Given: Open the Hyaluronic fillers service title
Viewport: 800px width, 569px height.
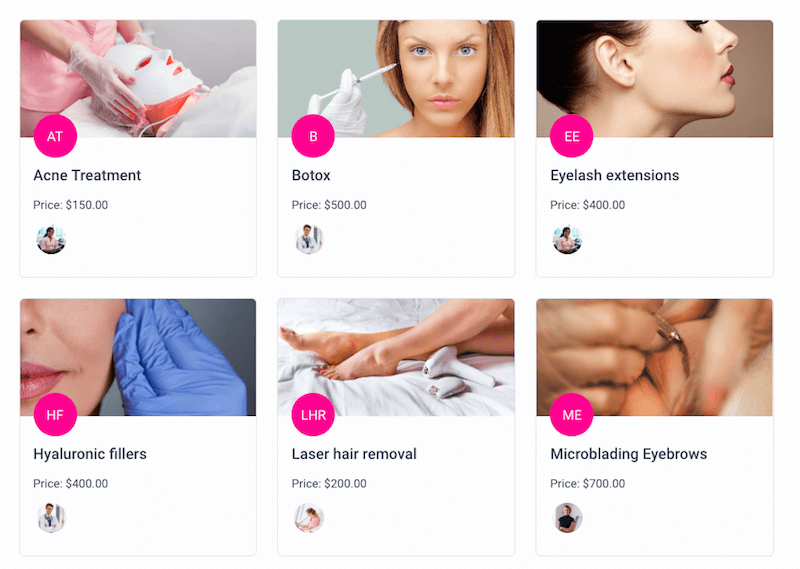Looking at the screenshot, I should coord(90,454).
